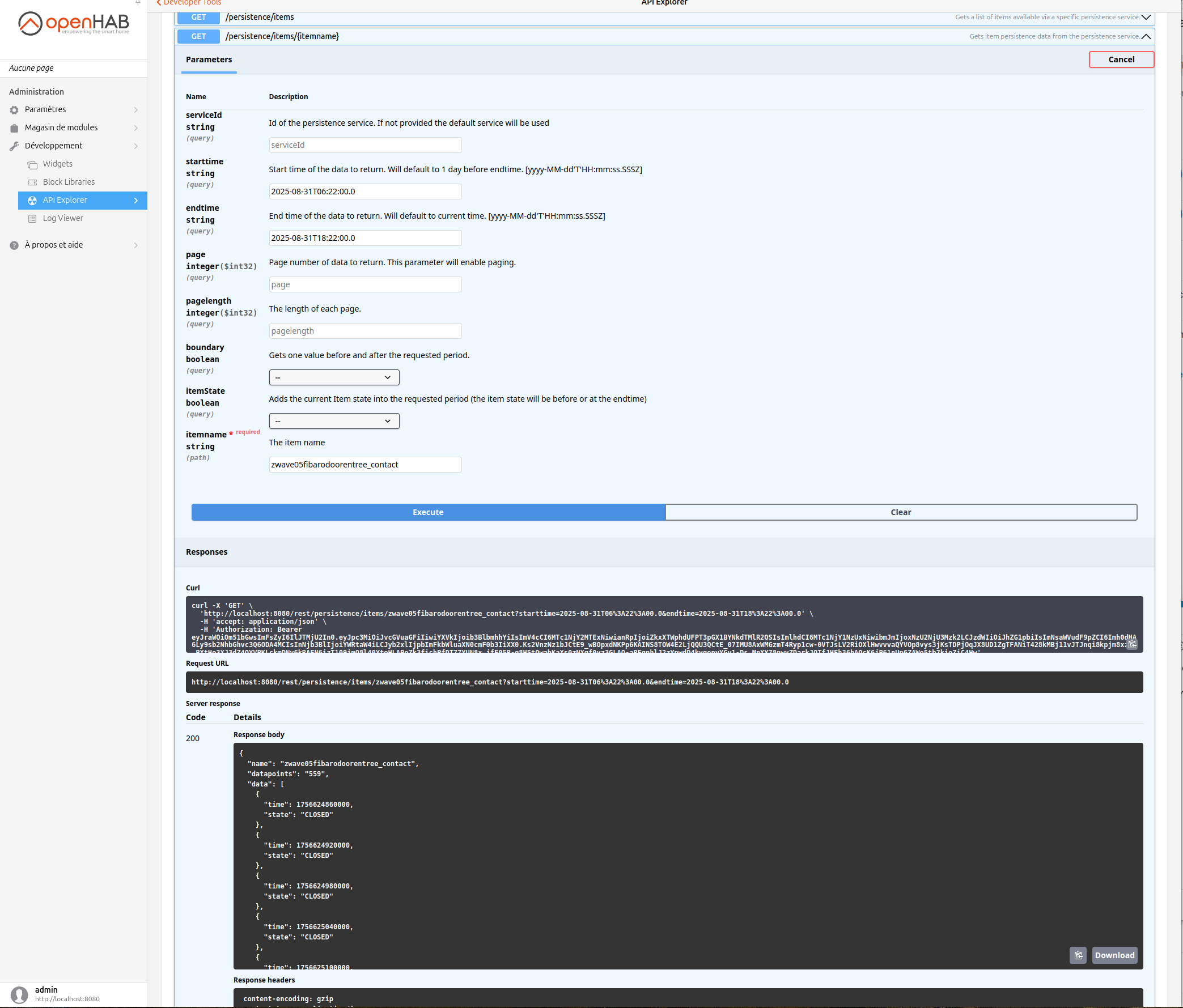The width and height of the screenshot is (1183, 1008).
Task: Click the 200 response code
Action: click(x=192, y=738)
